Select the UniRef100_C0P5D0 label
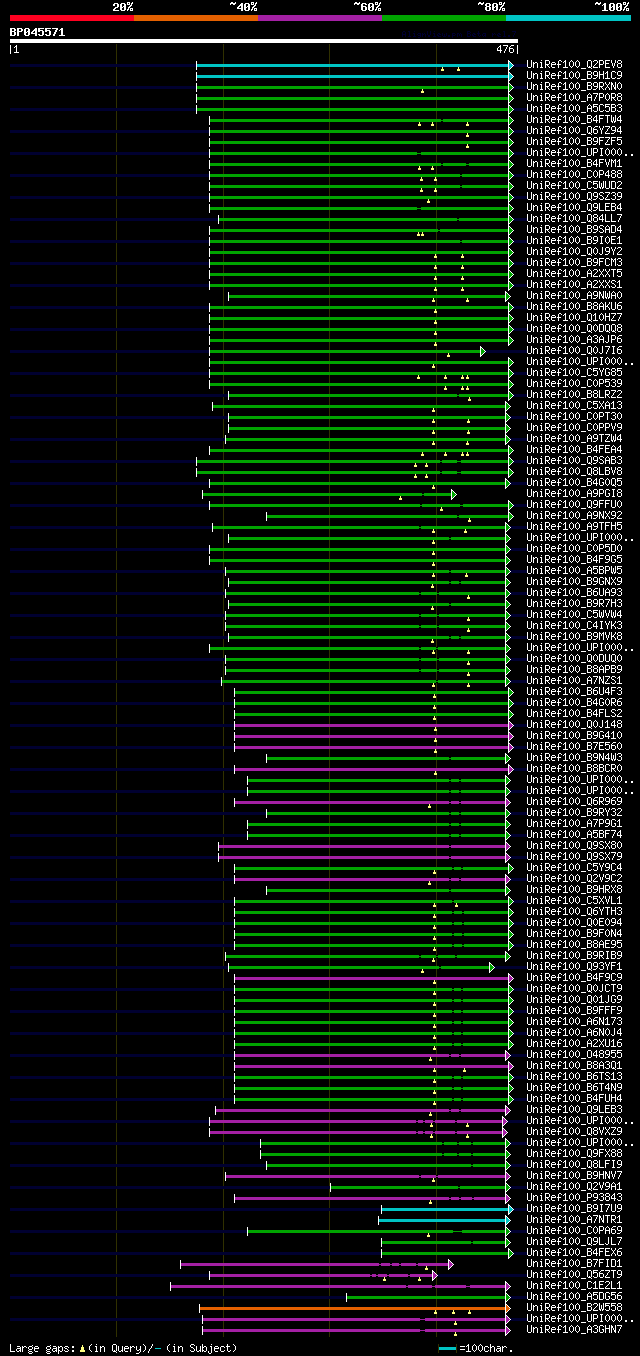Image resolution: width=640 pixels, height=1356 pixels. [x=574, y=548]
